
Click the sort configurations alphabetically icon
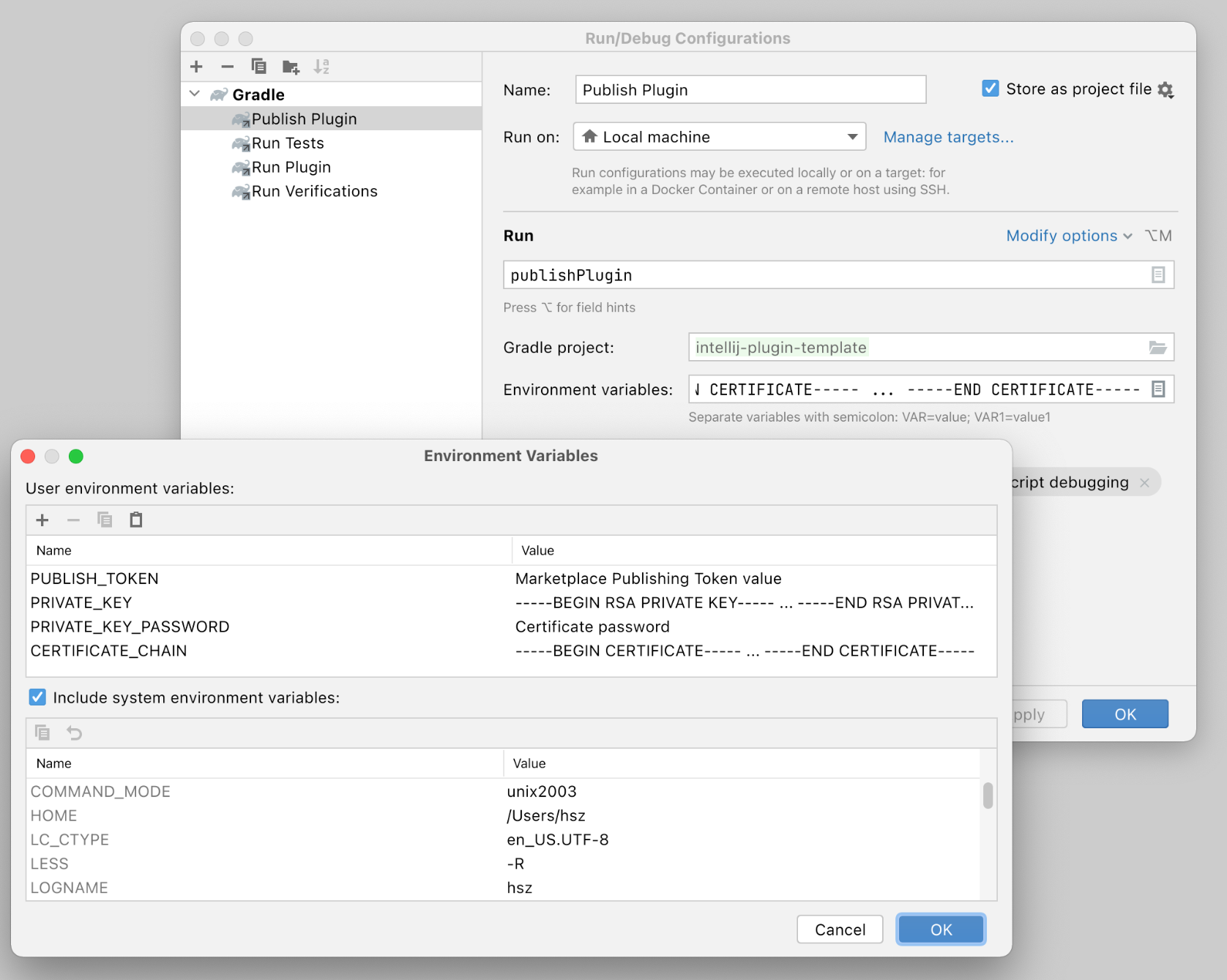(x=321, y=67)
